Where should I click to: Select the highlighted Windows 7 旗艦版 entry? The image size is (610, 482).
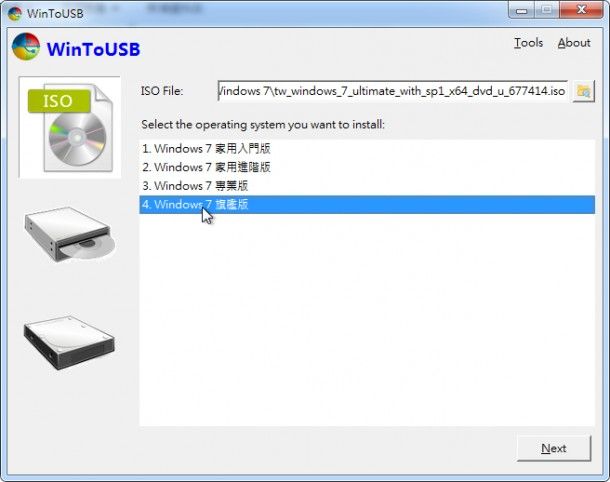[x=367, y=205]
